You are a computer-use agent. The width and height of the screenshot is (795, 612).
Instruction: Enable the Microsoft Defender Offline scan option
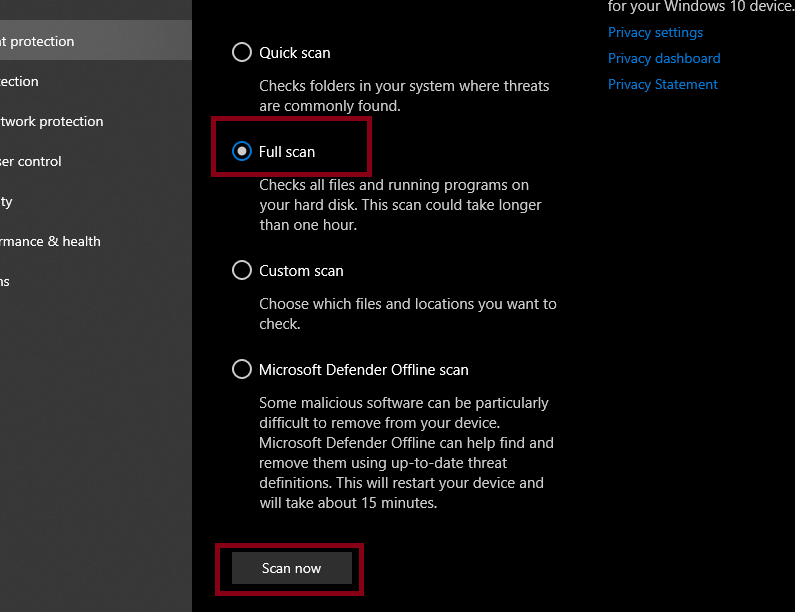(x=242, y=370)
